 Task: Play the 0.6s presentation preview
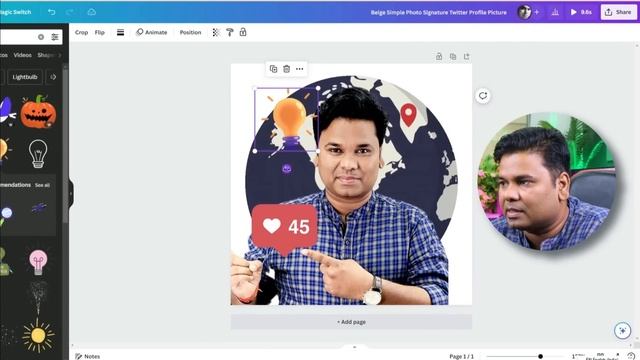coord(581,12)
